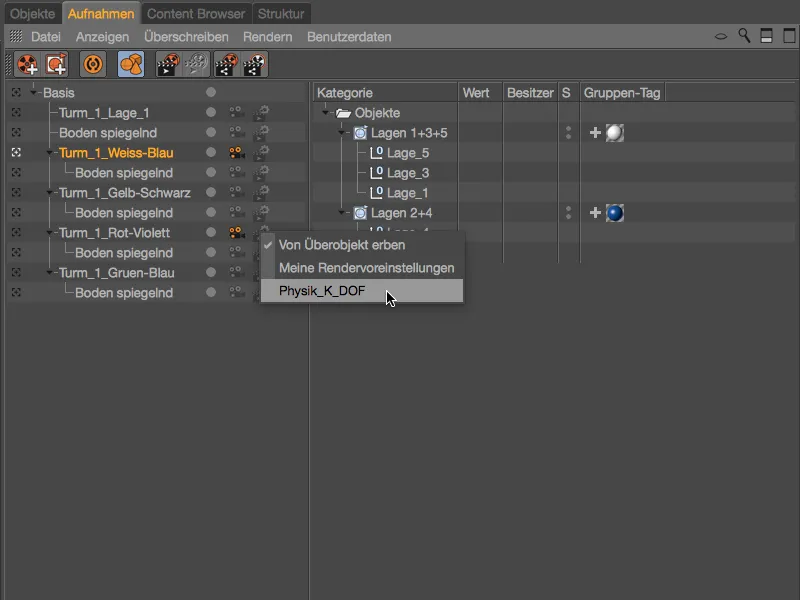Click the single-panel layout icon far right
The width and height of the screenshot is (800, 600).
tap(789, 36)
